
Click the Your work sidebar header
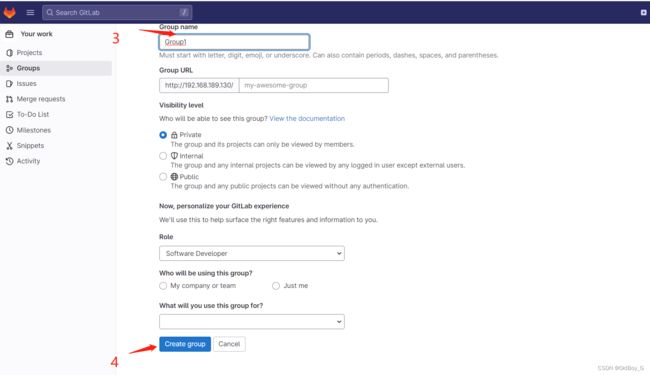(36, 34)
